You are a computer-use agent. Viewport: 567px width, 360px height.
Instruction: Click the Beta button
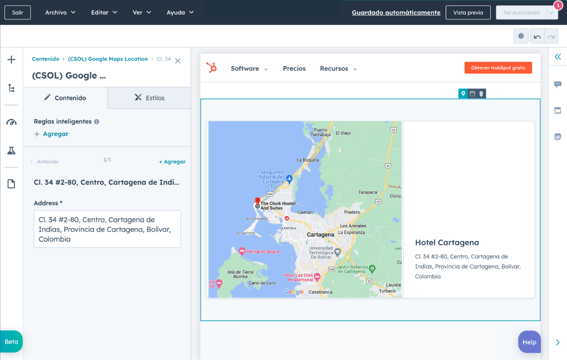point(11,342)
